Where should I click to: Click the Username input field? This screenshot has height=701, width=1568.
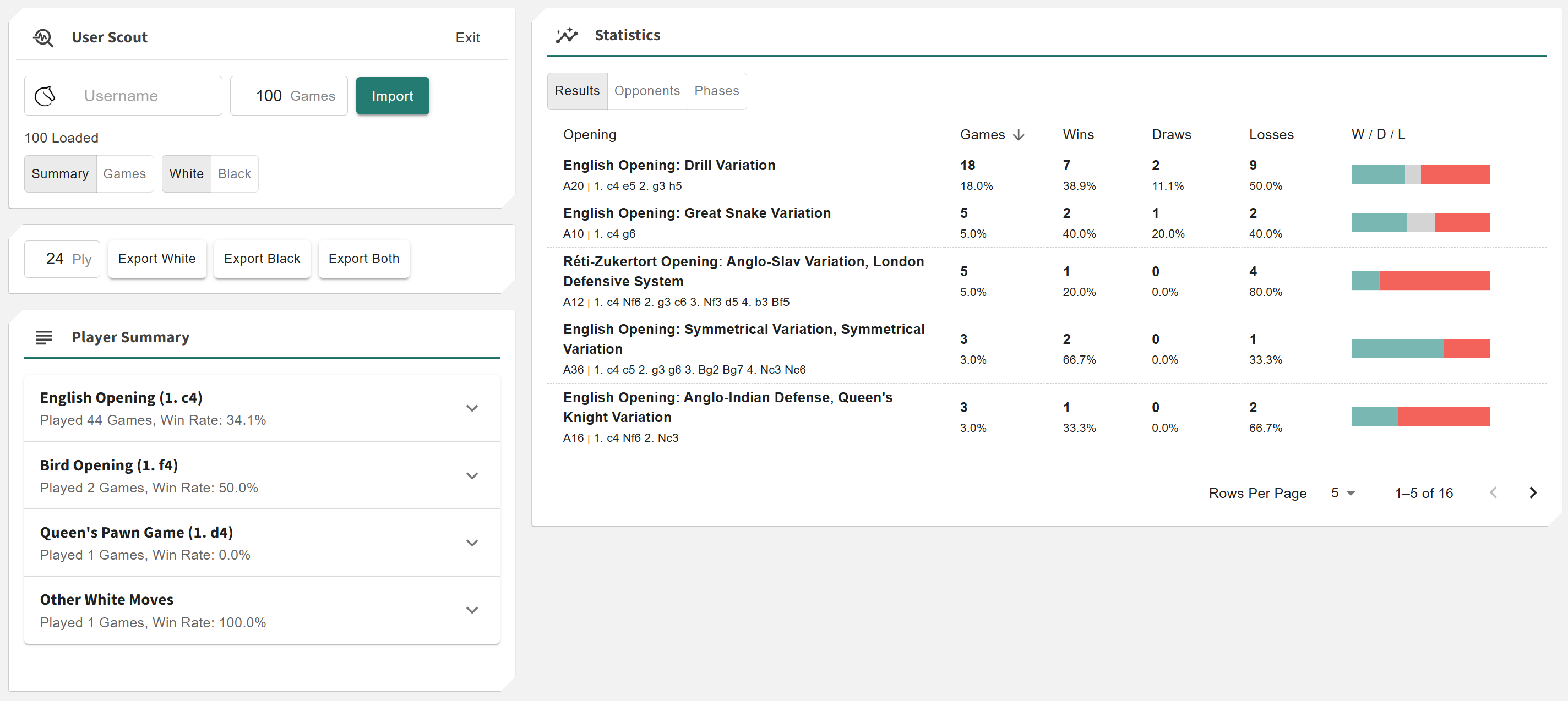pos(143,96)
